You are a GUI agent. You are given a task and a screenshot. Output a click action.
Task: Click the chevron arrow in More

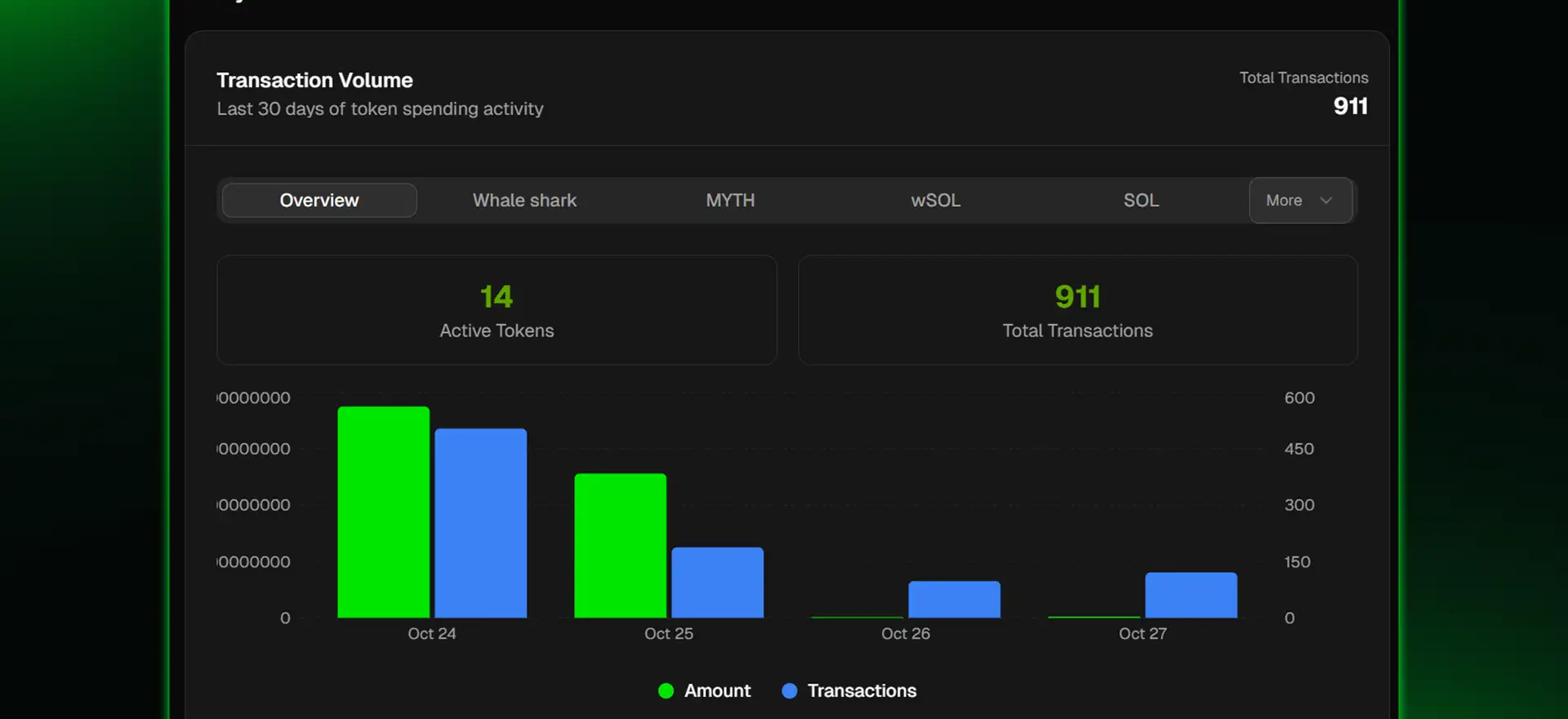(1326, 201)
